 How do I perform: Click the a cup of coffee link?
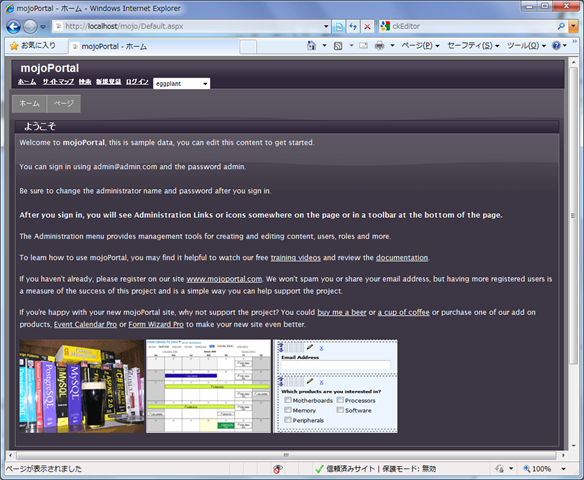404,312
